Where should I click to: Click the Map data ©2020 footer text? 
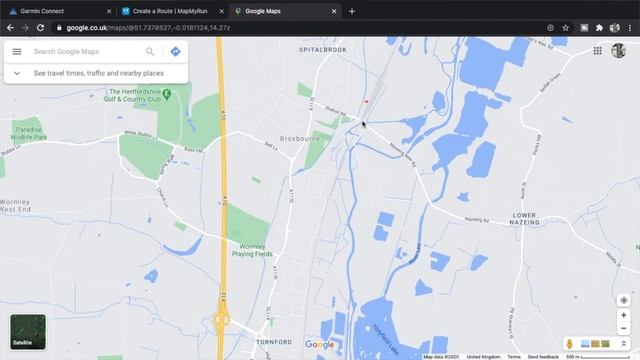(441, 357)
